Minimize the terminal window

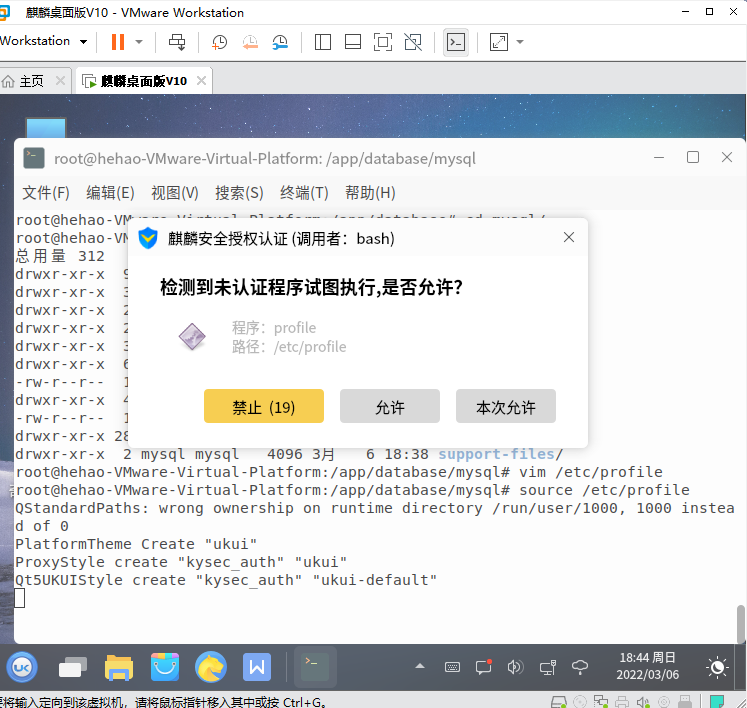pos(659,157)
